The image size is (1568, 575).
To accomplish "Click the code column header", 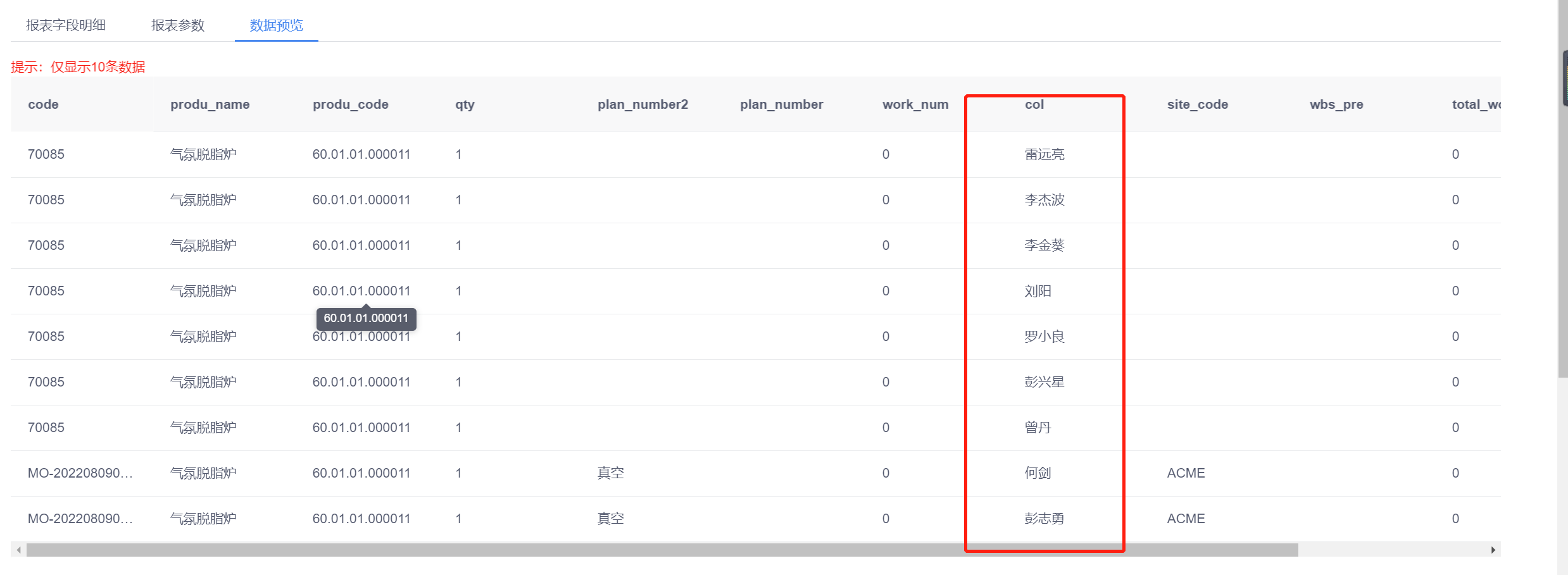I will tap(43, 104).
